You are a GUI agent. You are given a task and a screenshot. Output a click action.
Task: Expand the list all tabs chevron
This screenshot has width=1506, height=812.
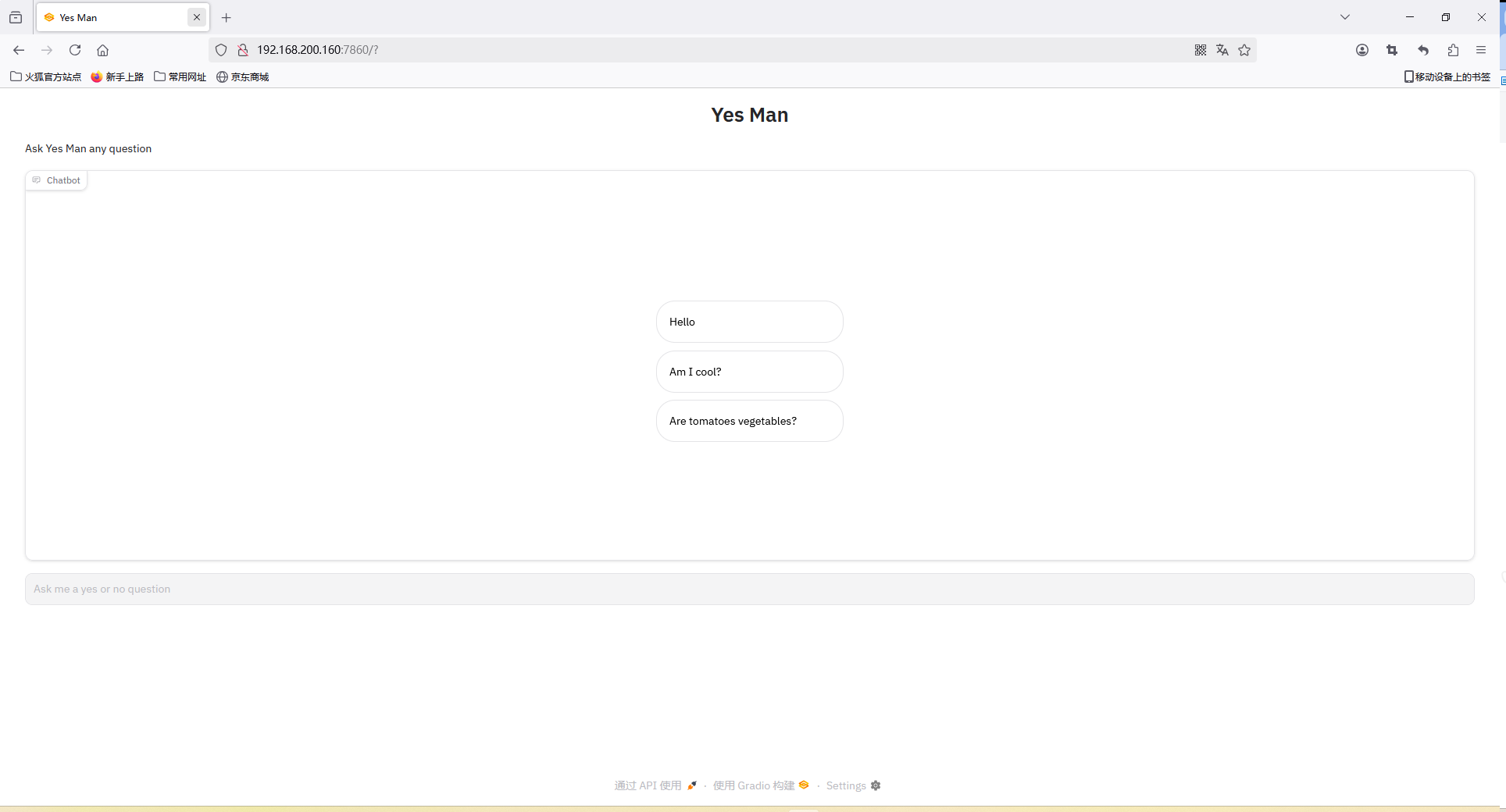tap(1345, 17)
